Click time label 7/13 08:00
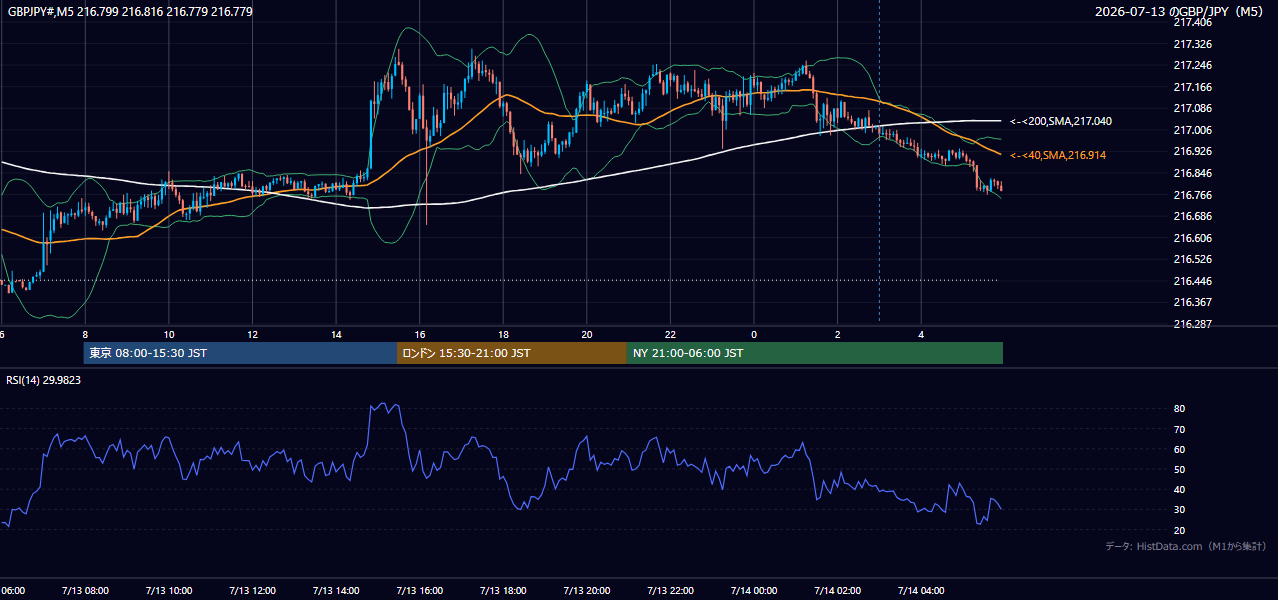Image resolution: width=1278 pixels, height=600 pixels. click(85, 590)
